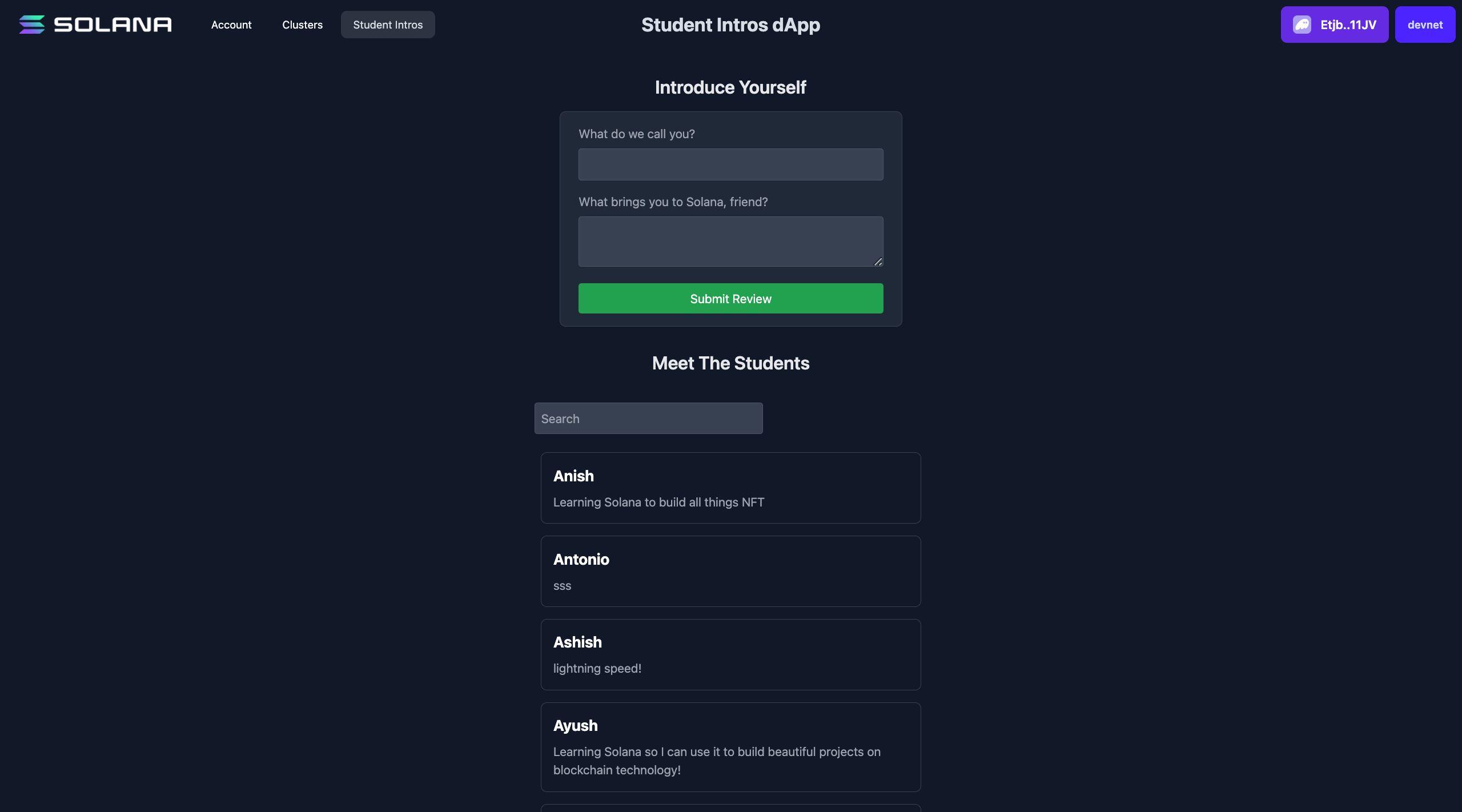Click the SOLANA wordmark text

113,25
